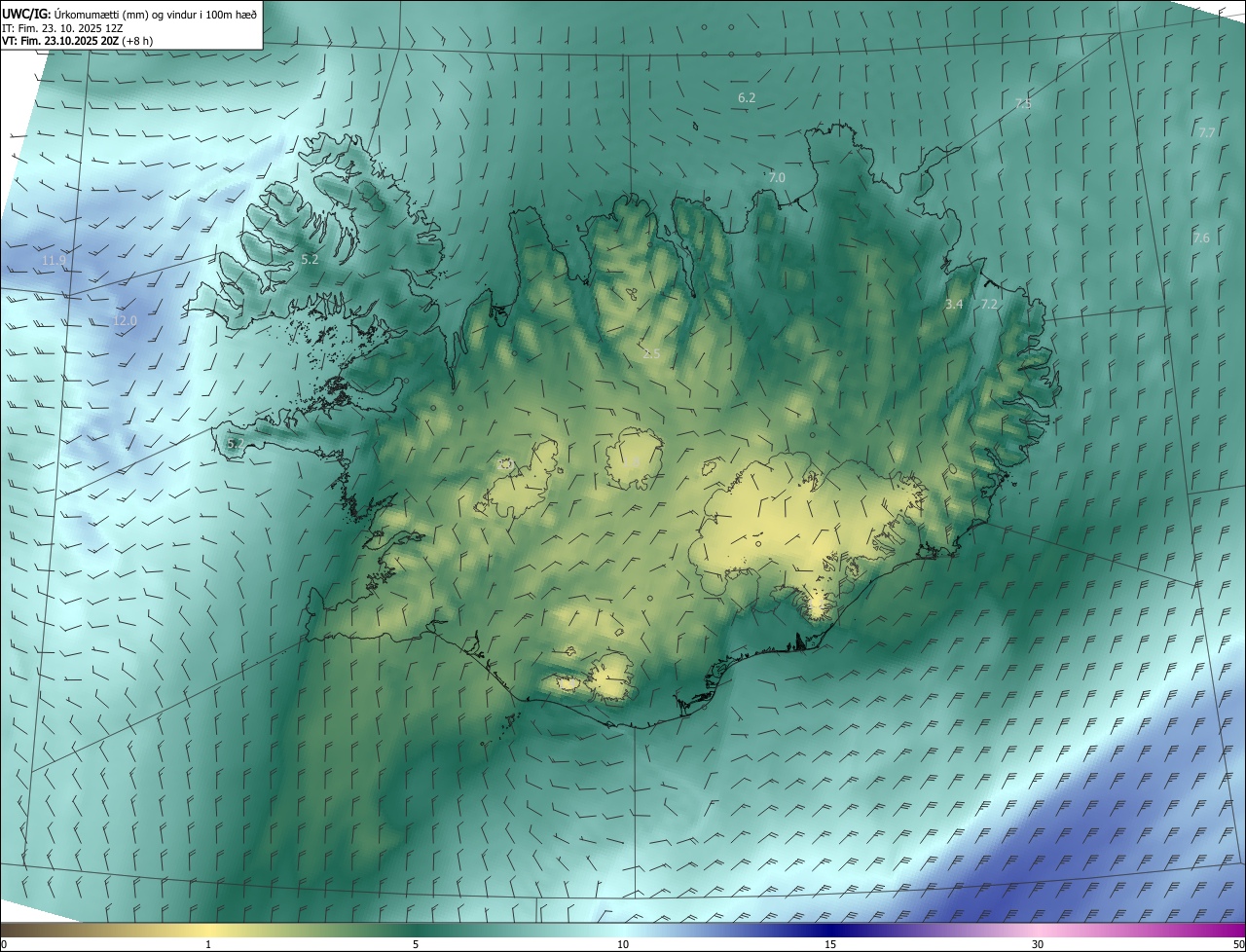Click the 7.7 value label on the map
The image size is (1246, 952).
1207,132
